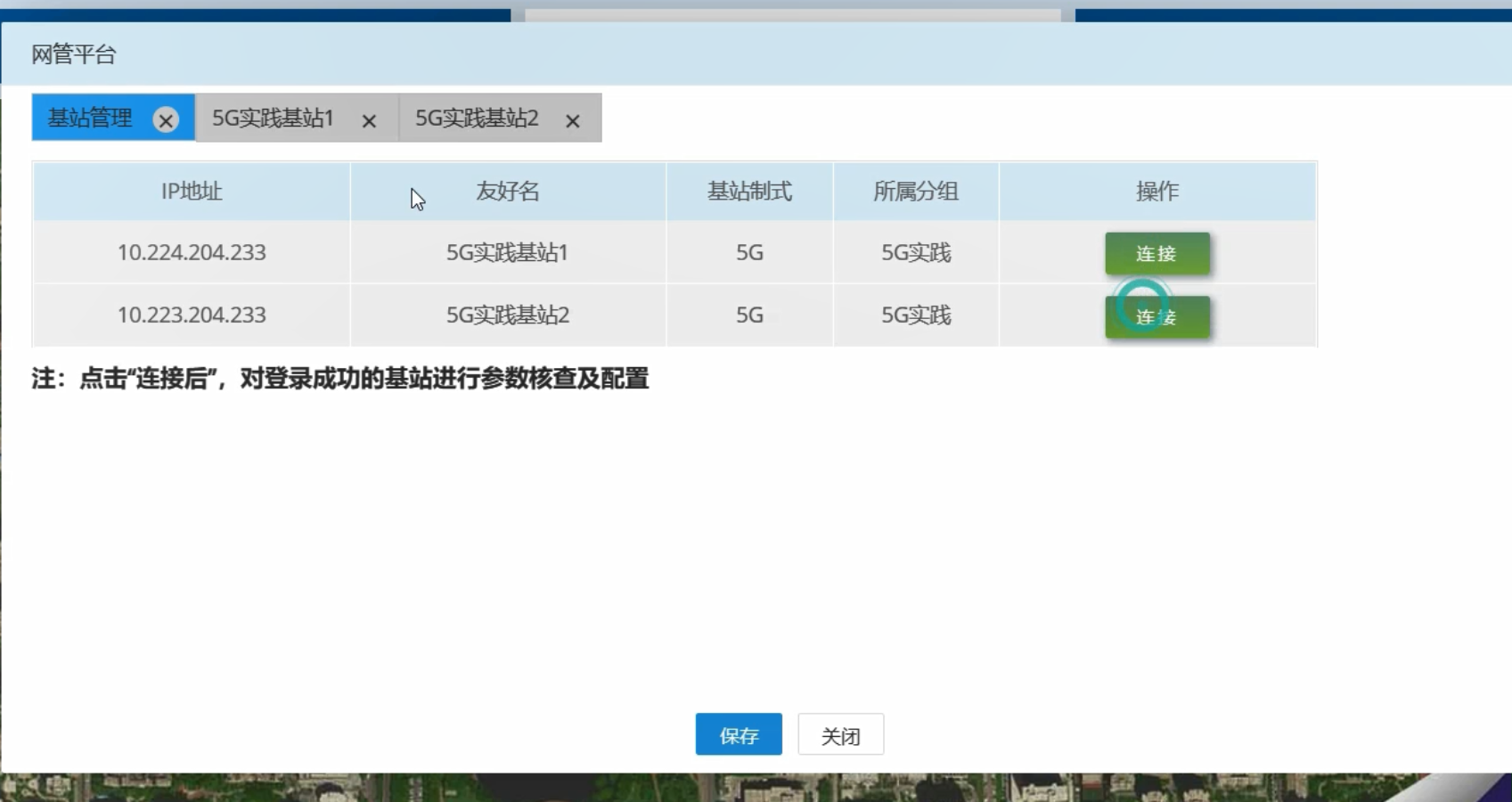Close the 5G实践基站1 tab

pos(369,120)
